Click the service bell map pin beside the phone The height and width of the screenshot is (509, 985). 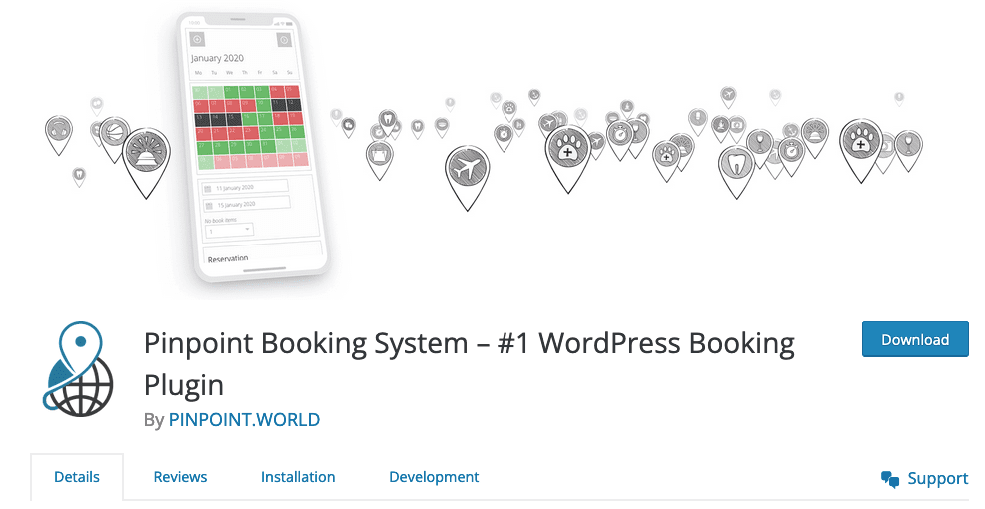point(146,163)
